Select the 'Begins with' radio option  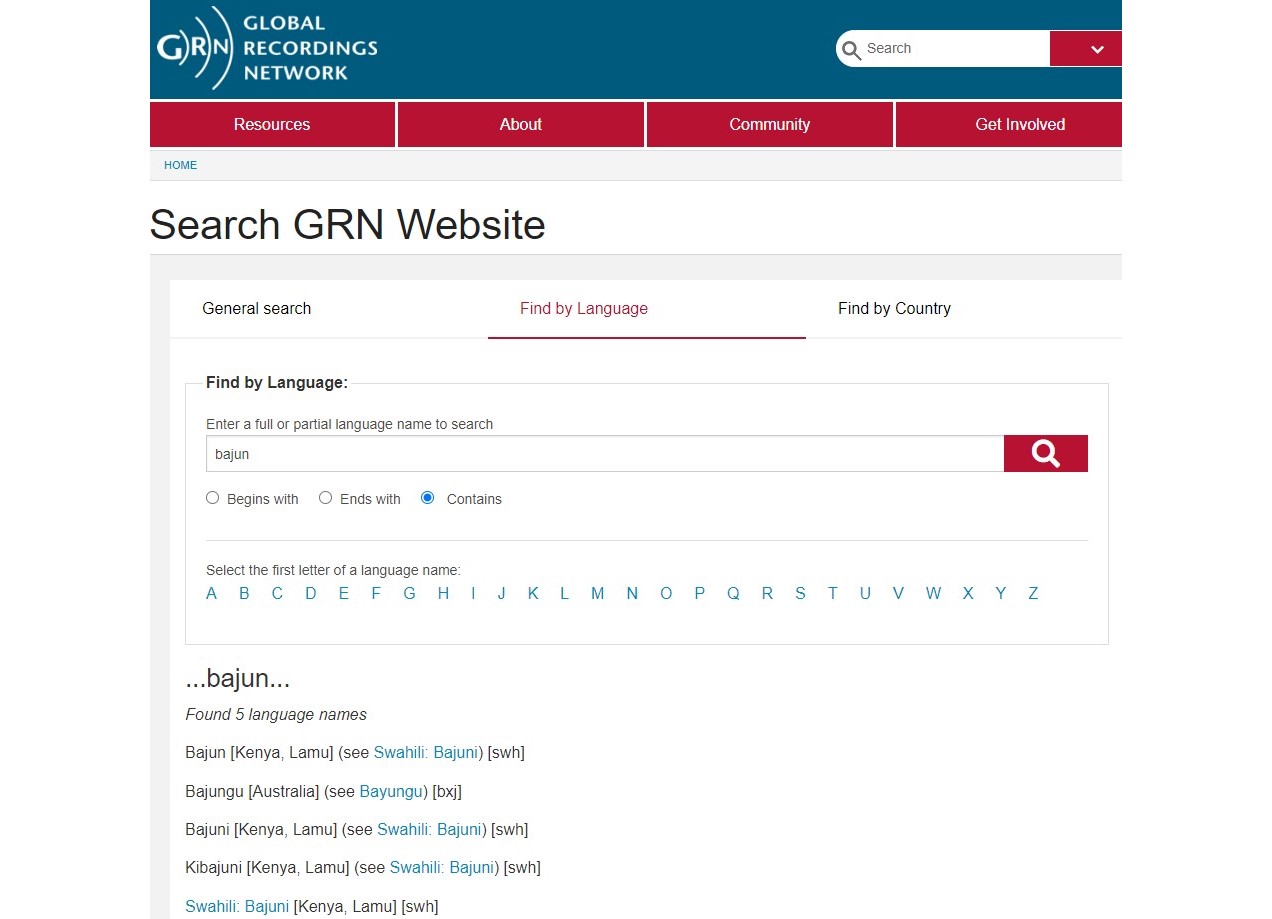tap(212, 498)
